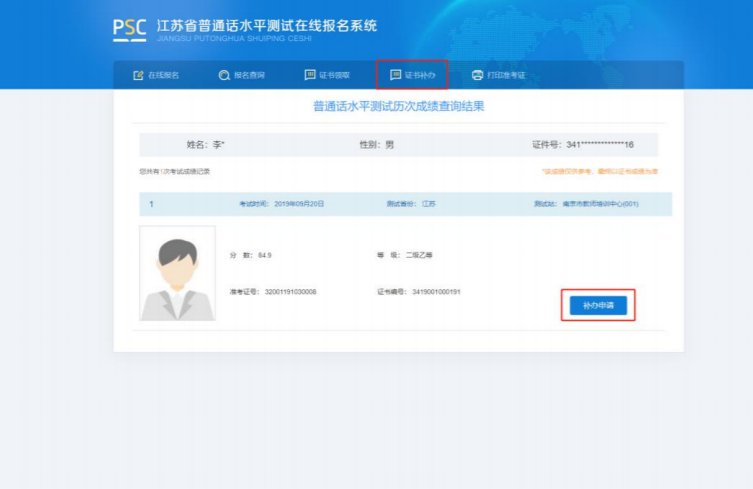Click the candidate avatar photo
The height and width of the screenshot is (489, 753).
(177, 273)
